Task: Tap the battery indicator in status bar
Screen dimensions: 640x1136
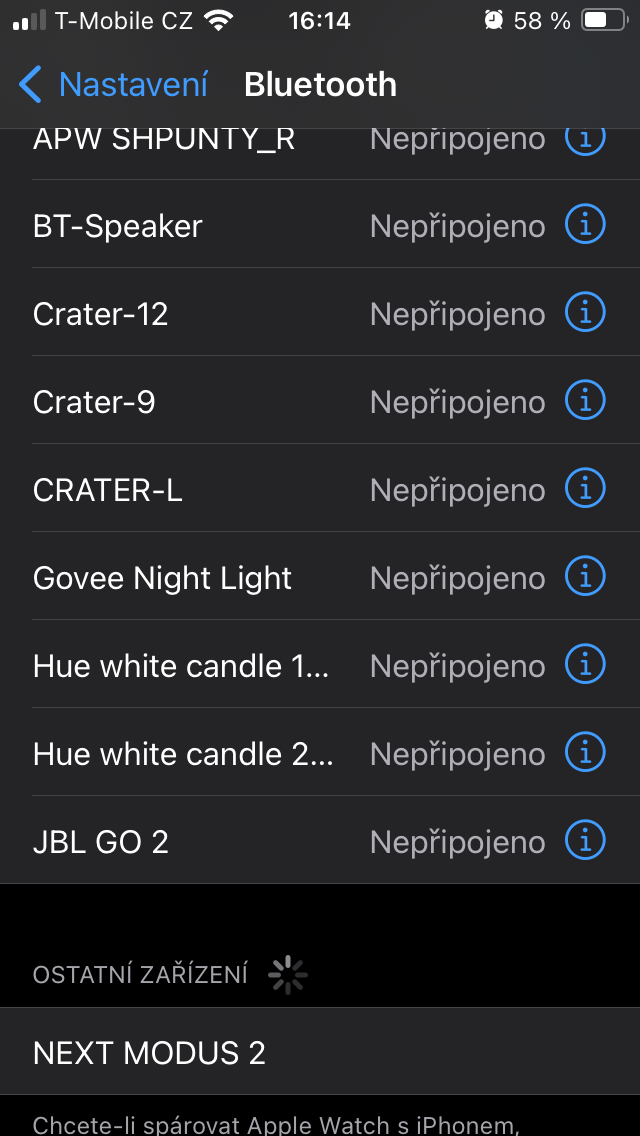Action: (x=606, y=20)
